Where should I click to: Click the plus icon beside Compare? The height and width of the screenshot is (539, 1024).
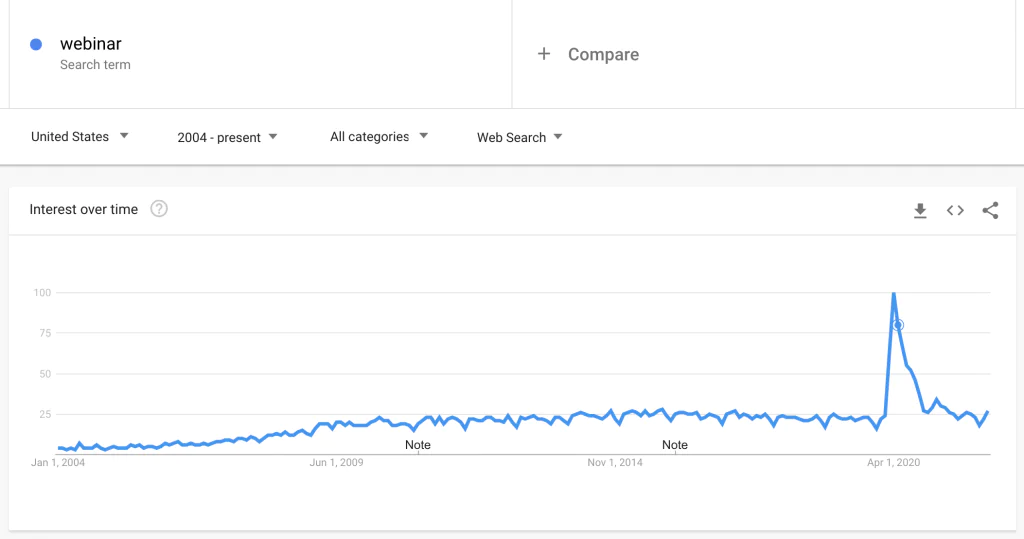(544, 54)
